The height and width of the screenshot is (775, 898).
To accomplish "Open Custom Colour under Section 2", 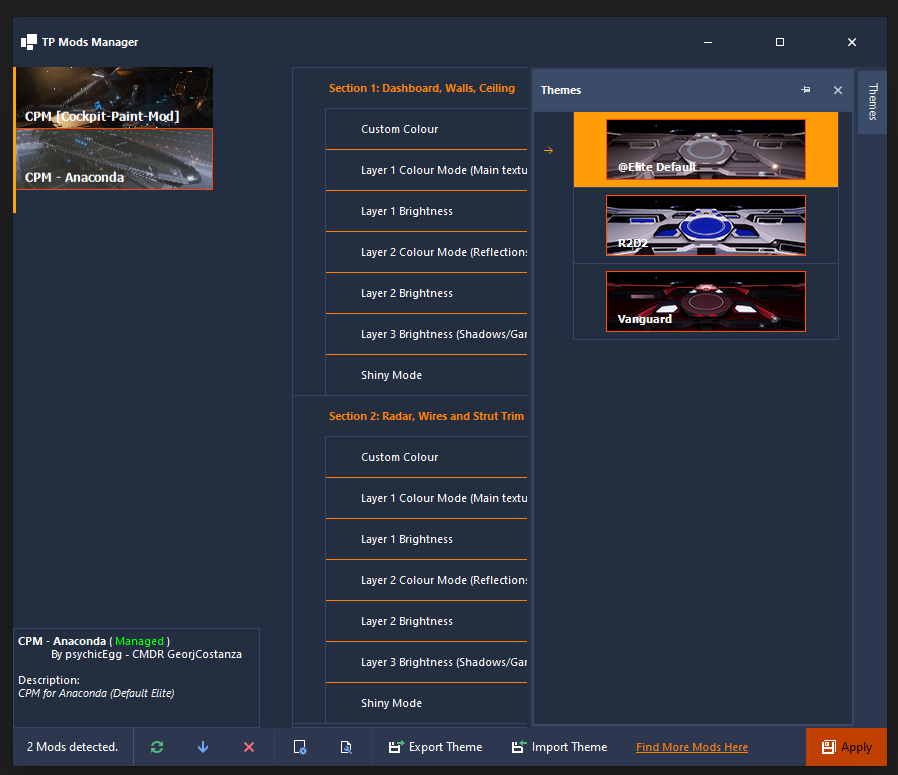I will pos(426,457).
